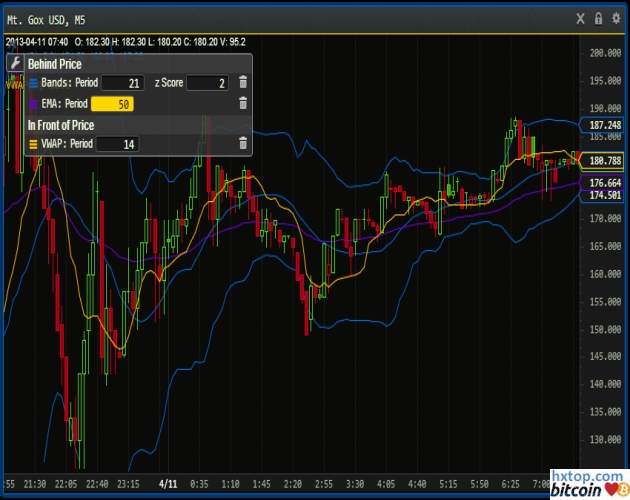Click the bitcoin heart logo watermark
The width and height of the screenshot is (630, 500).
click(590, 490)
